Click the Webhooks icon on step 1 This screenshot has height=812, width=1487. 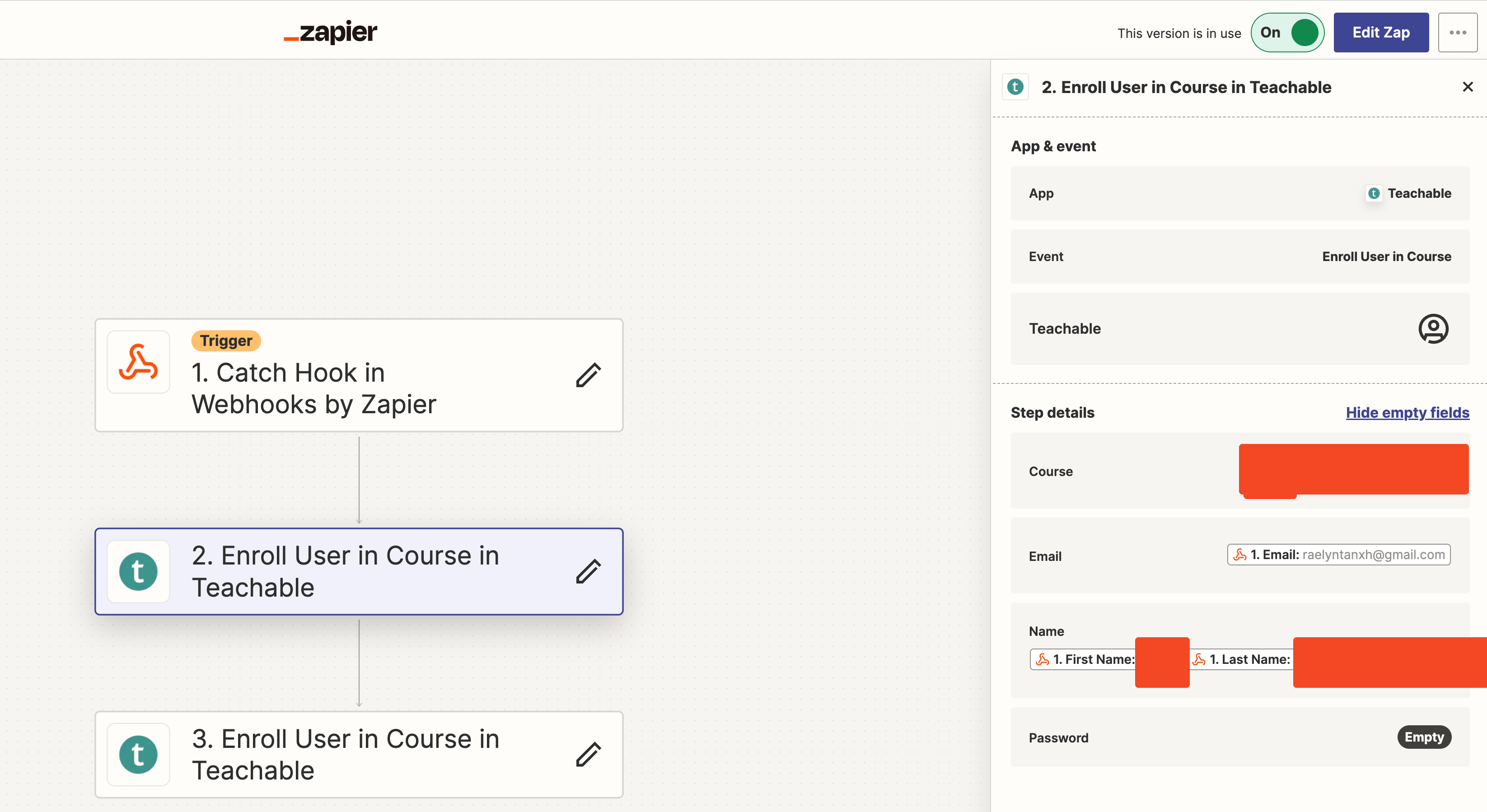pyautogui.click(x=139, y=363)
